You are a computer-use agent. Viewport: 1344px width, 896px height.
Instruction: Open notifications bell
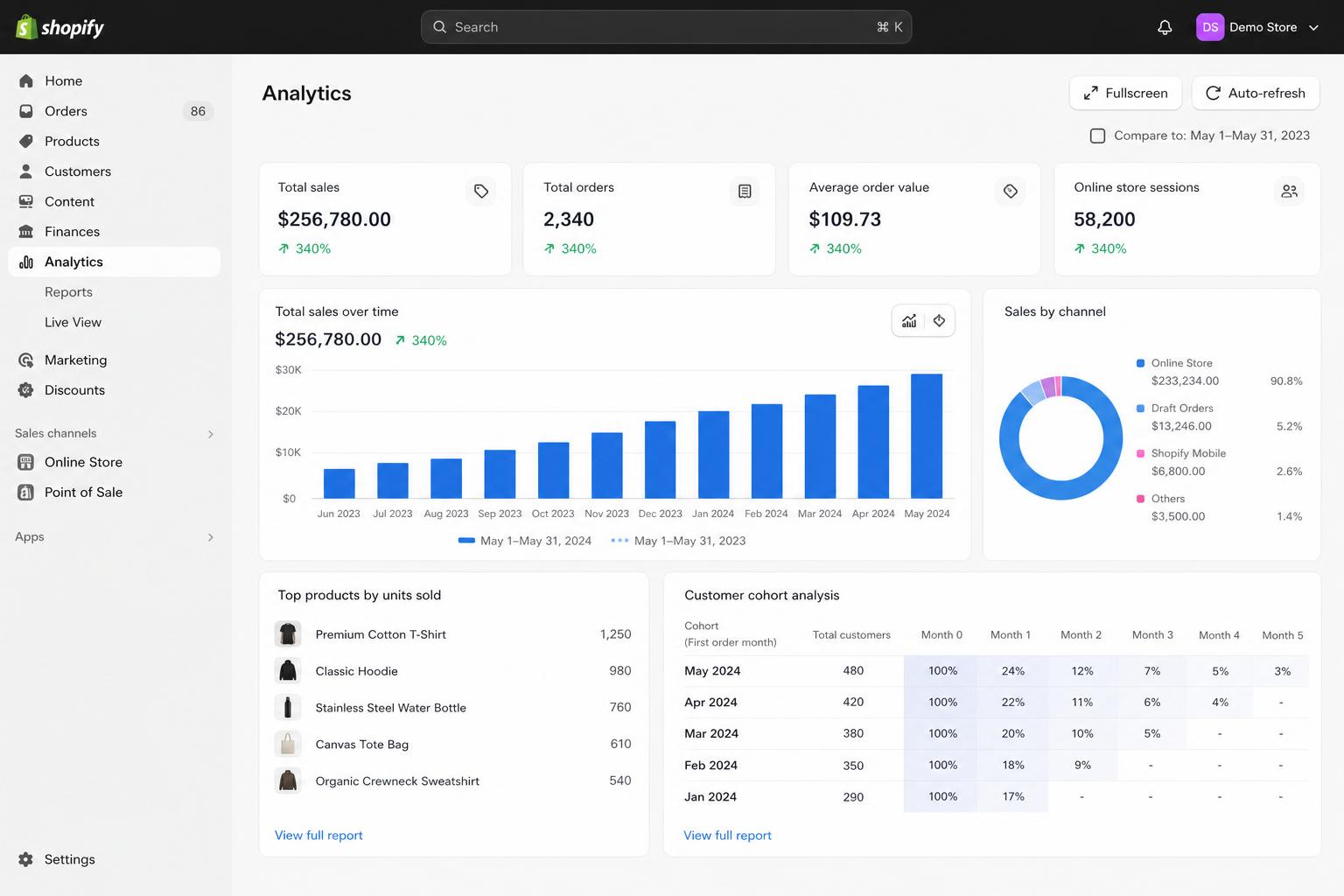[1165, 27]
